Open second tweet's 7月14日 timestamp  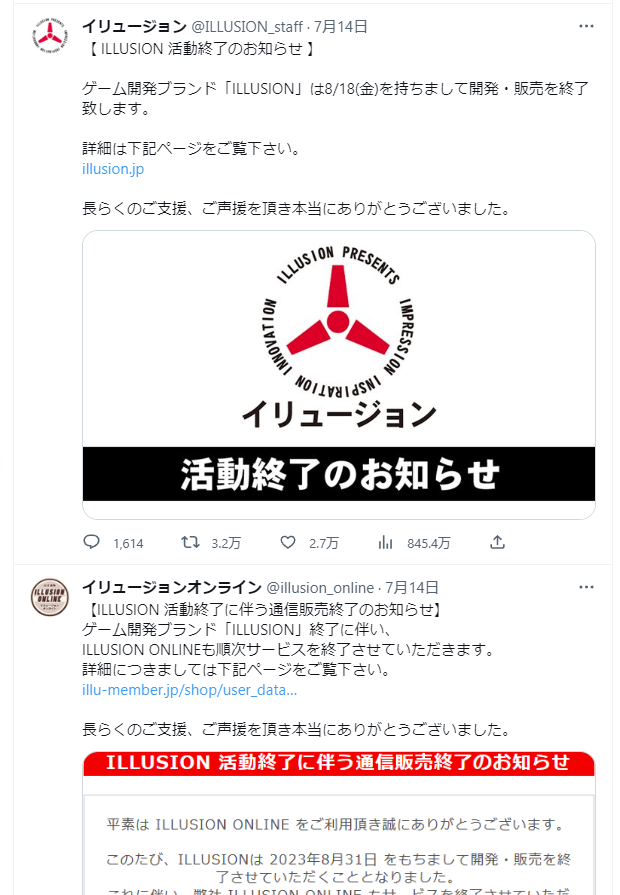[x=412, y=588]
